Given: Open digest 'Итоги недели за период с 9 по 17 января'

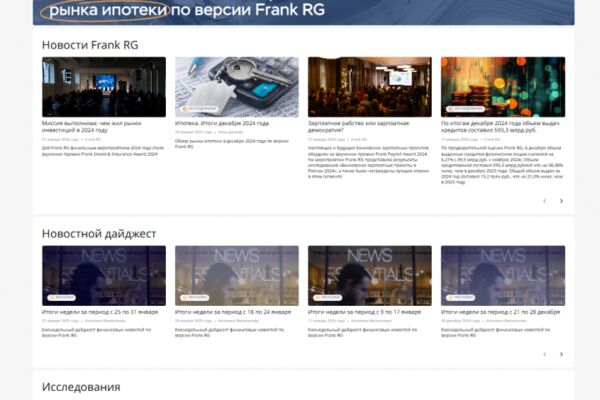Looking at the screenshot, I should pyautogui.click(x=364, y=312).
